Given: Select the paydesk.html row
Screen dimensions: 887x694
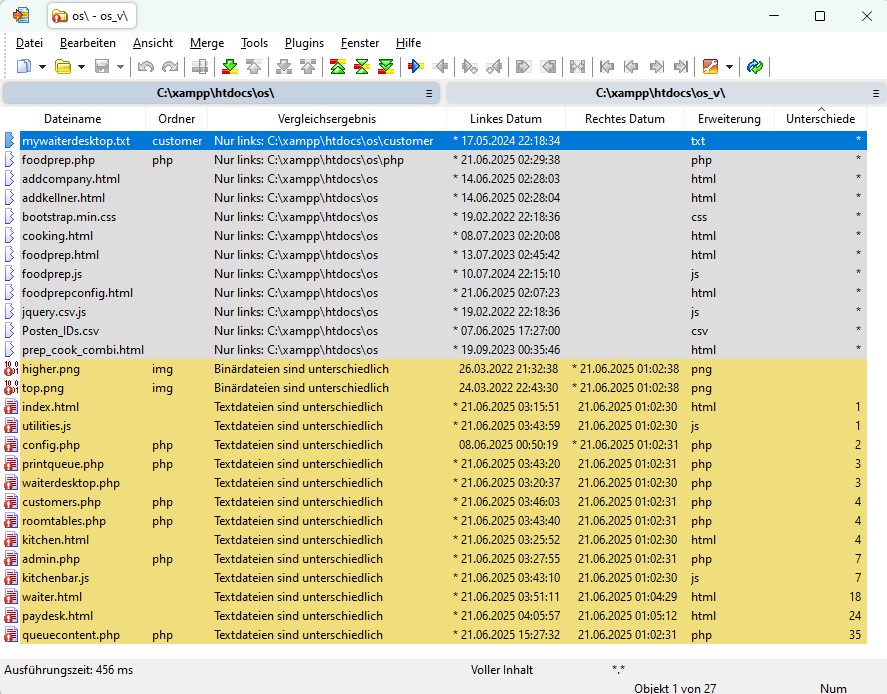Looking at the screenshot, I should coord(57,616).
